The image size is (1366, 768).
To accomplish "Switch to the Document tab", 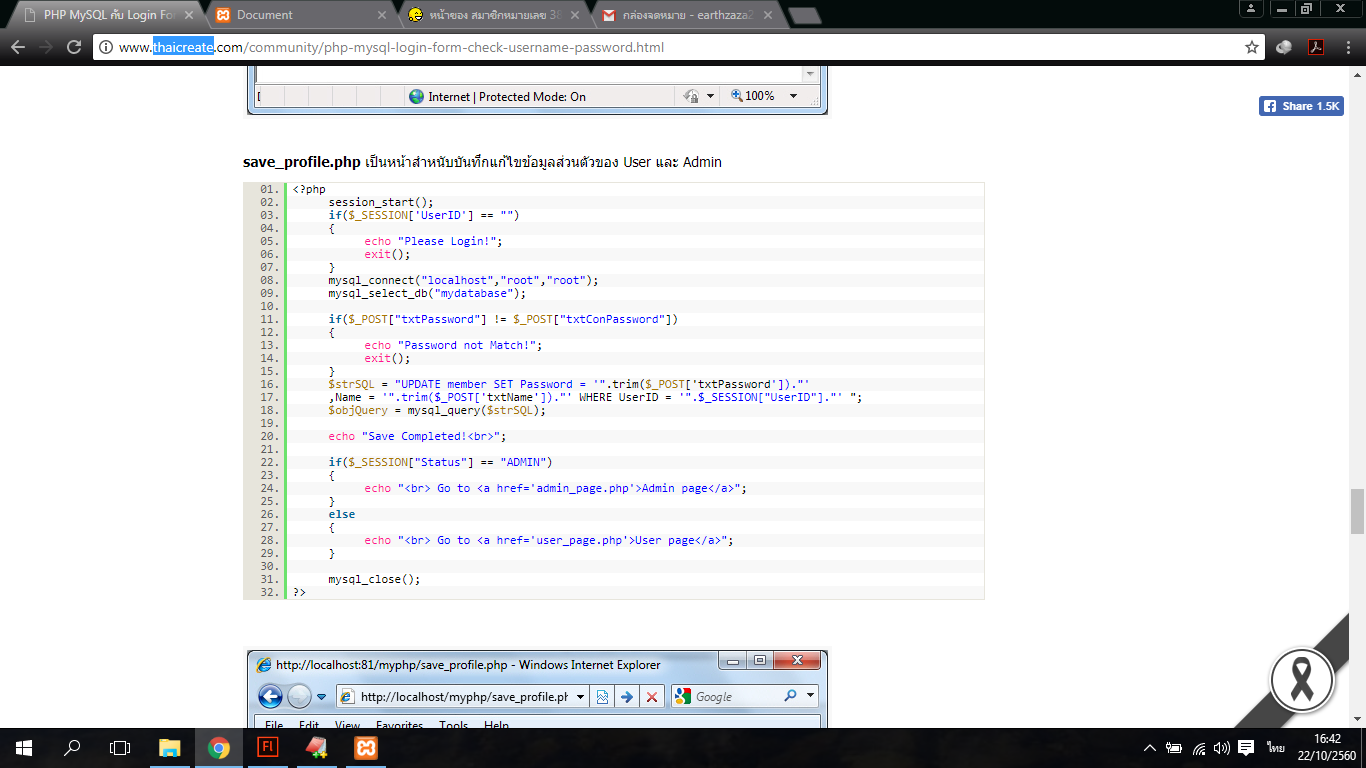I will click(x=300, y=15).
